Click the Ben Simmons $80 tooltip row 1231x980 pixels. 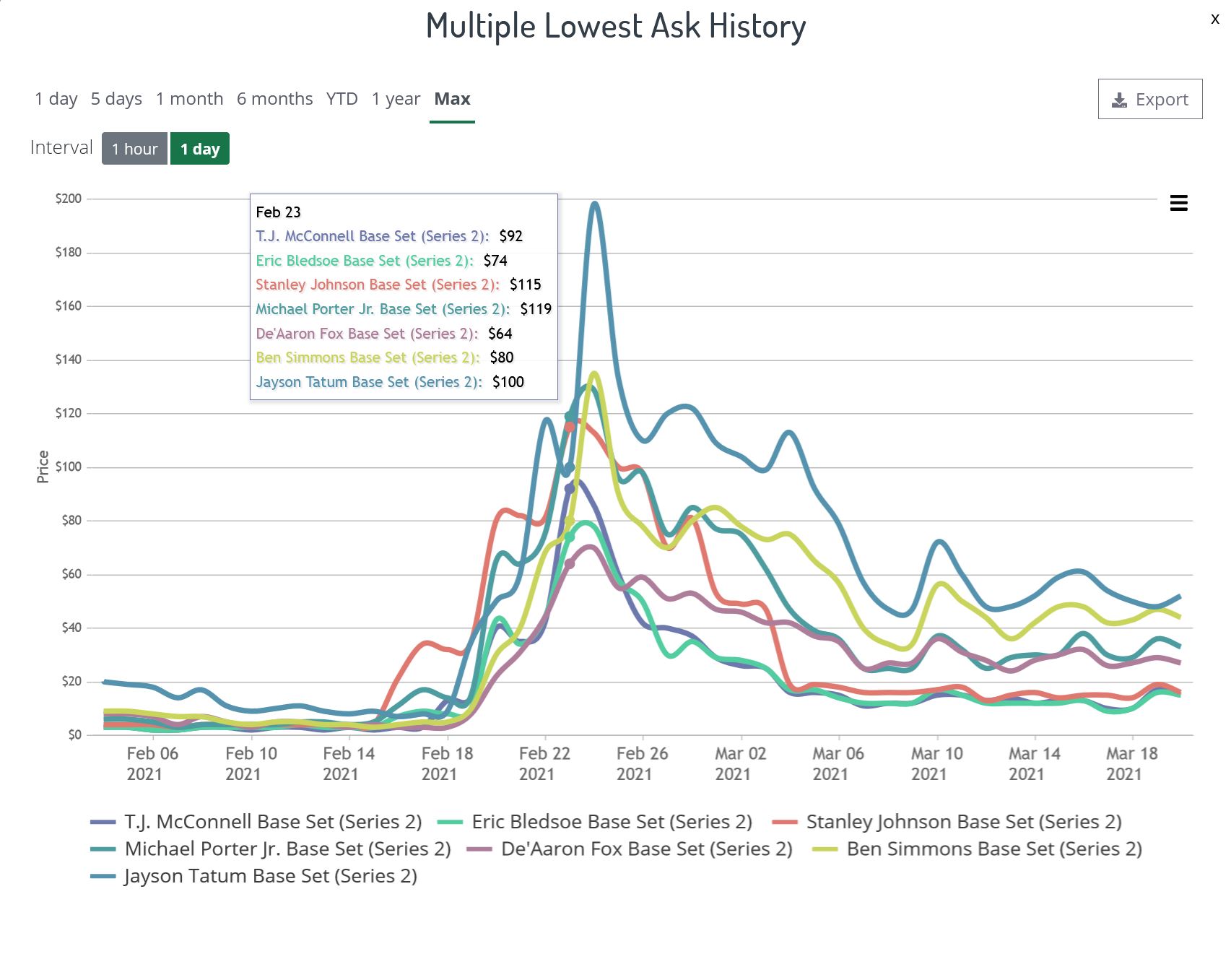pos(385,357)
